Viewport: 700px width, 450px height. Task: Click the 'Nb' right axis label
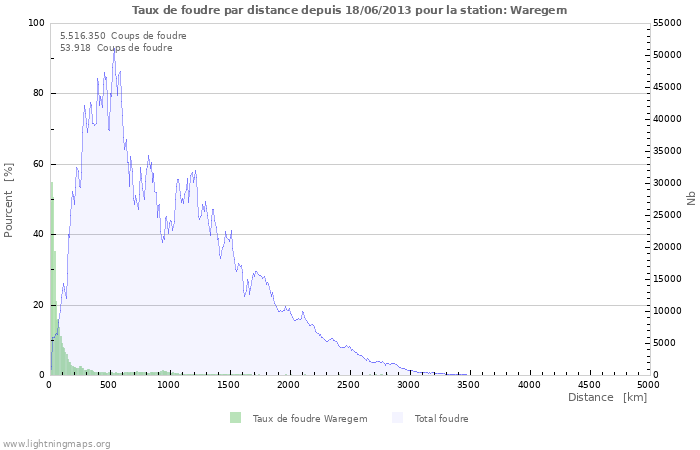tap(691, 198)
